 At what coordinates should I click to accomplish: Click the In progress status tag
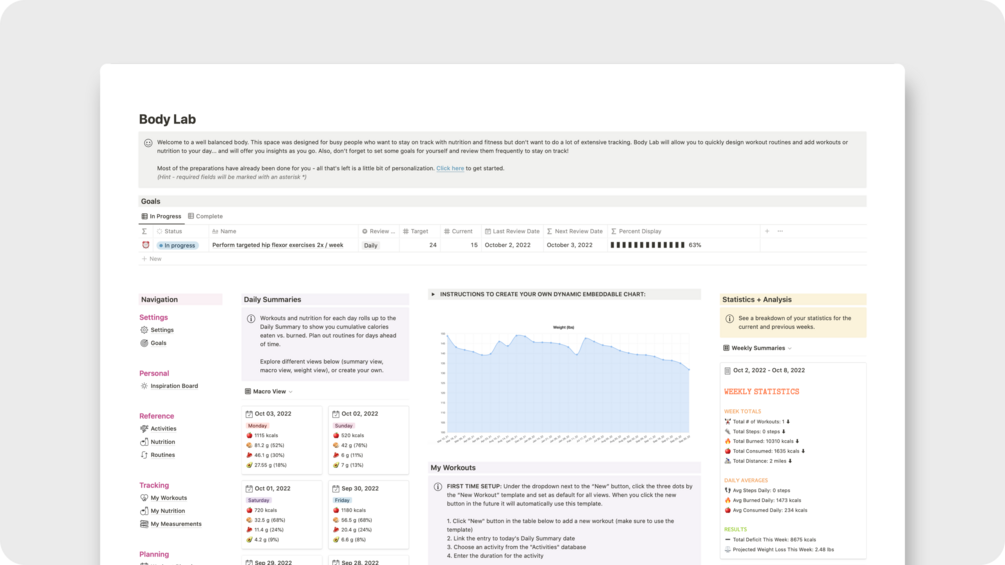click(178, 245)
